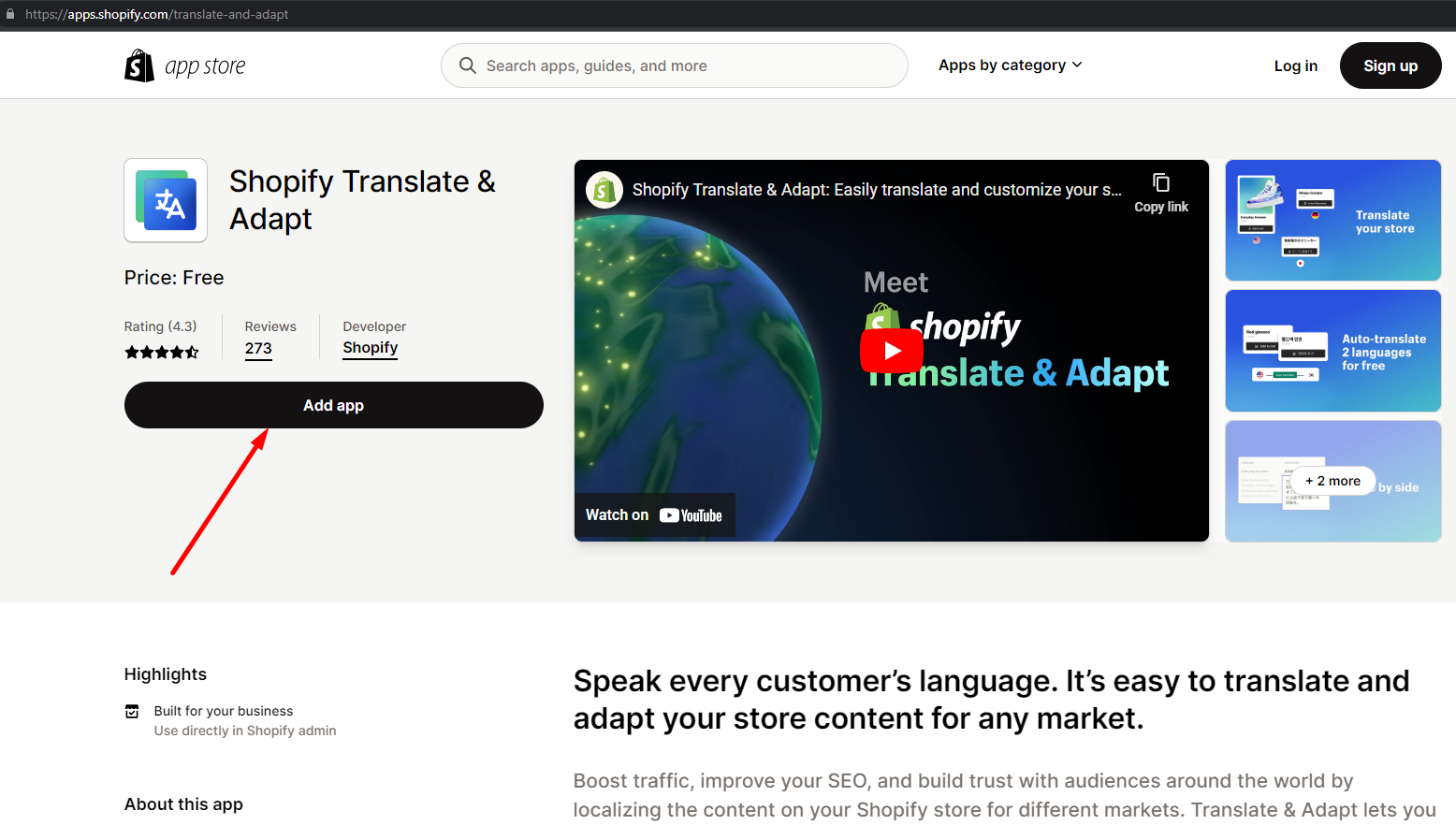Image resolution: width=1456 pixels, height=825 pixels.
Task: Show the + 2 more screenshots
Action: pos(1332,481)
